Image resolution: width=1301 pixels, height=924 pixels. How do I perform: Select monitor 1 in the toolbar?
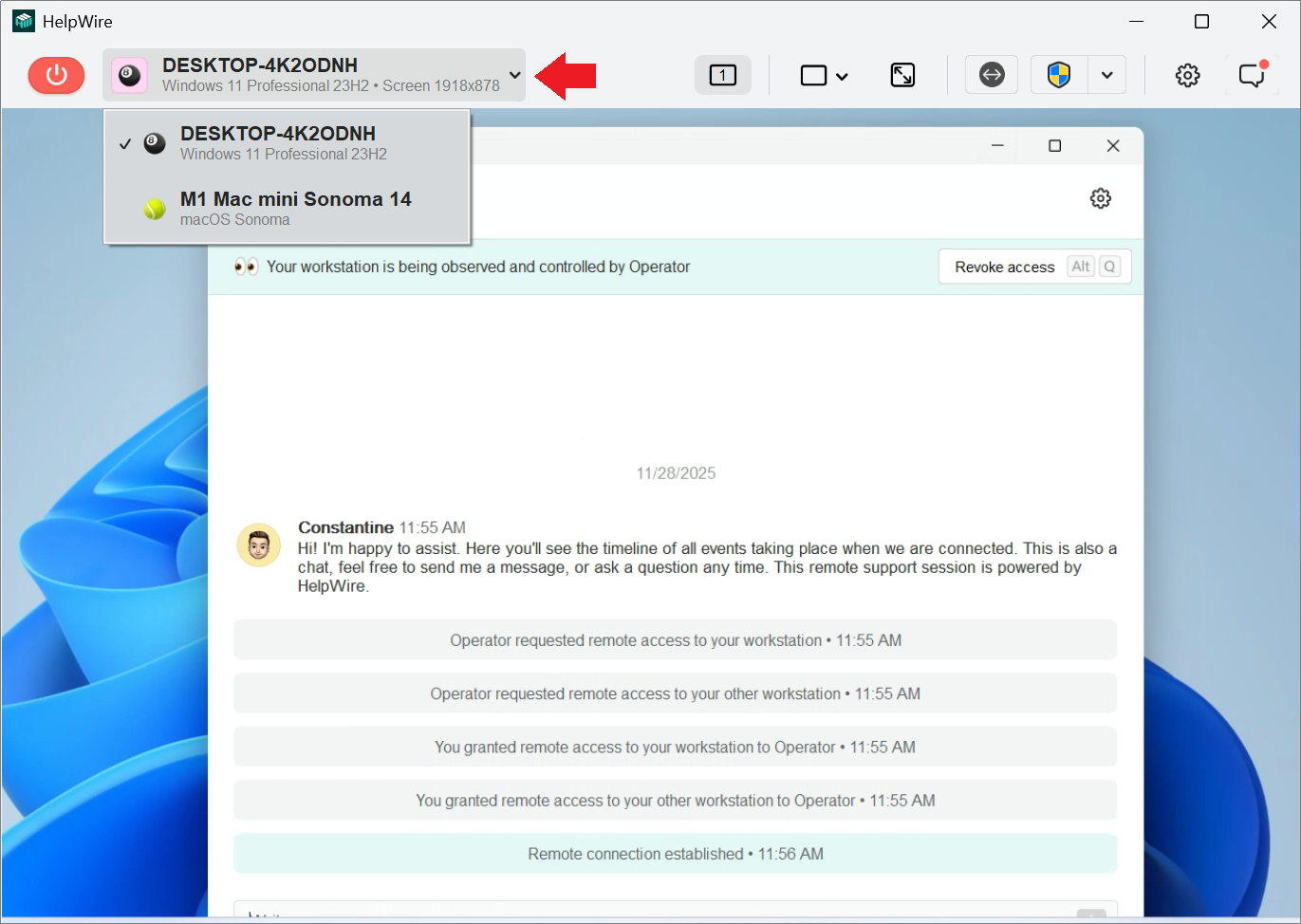click(x=723, y=74)
